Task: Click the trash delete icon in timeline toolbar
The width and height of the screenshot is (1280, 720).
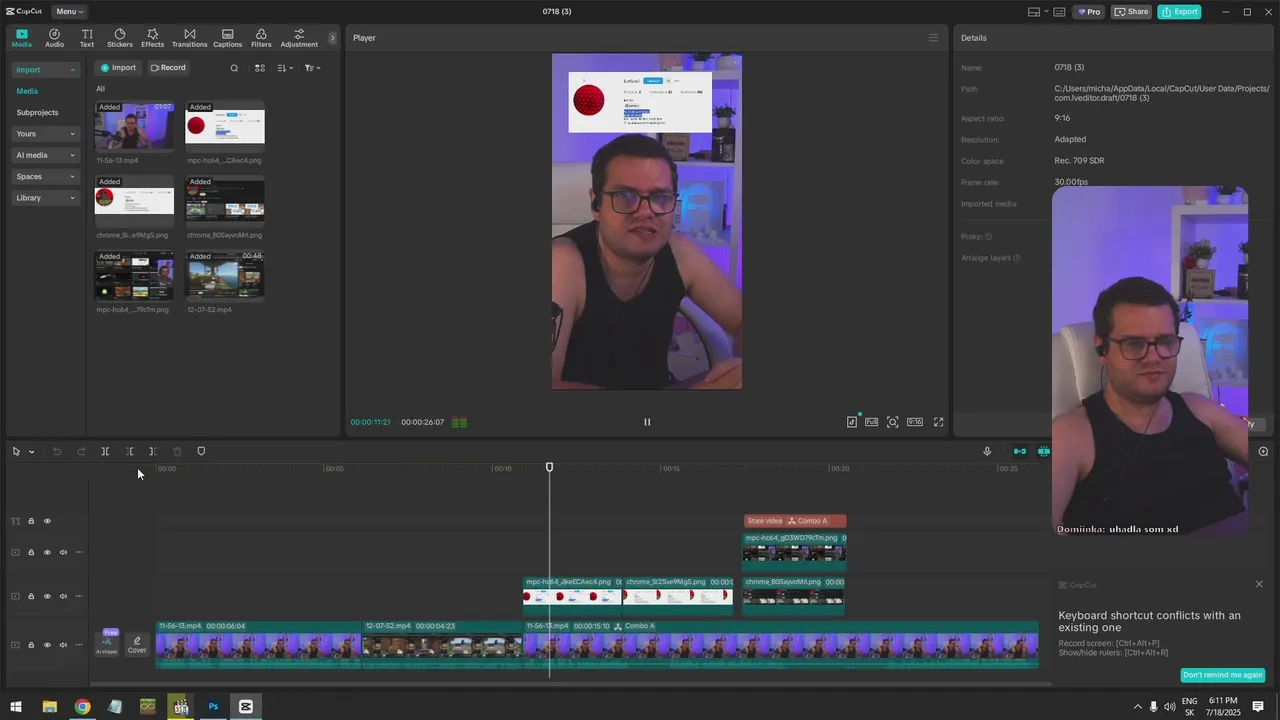Action: click(177, 452)
